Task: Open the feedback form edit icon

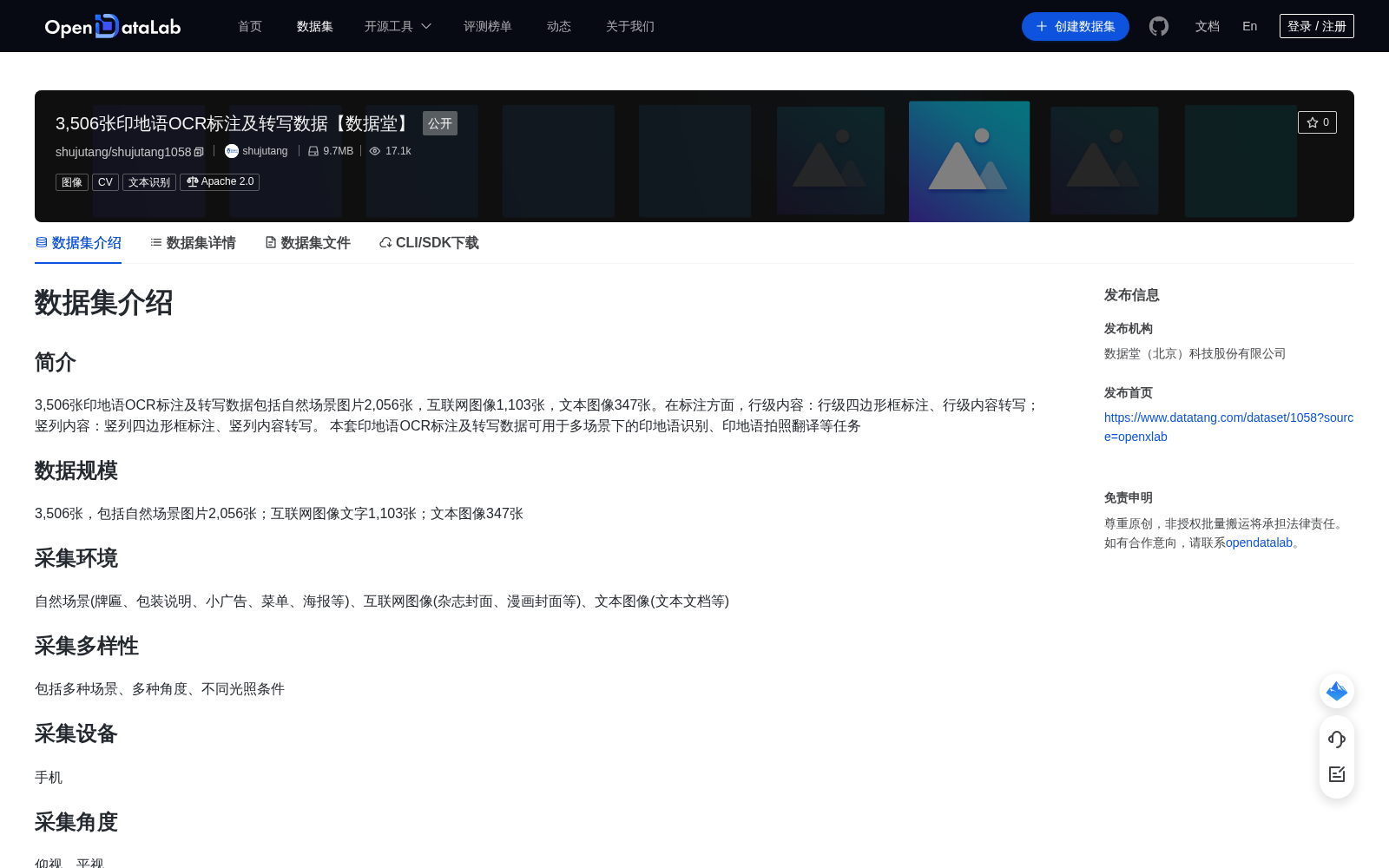Action: [x=1337, y=774]
